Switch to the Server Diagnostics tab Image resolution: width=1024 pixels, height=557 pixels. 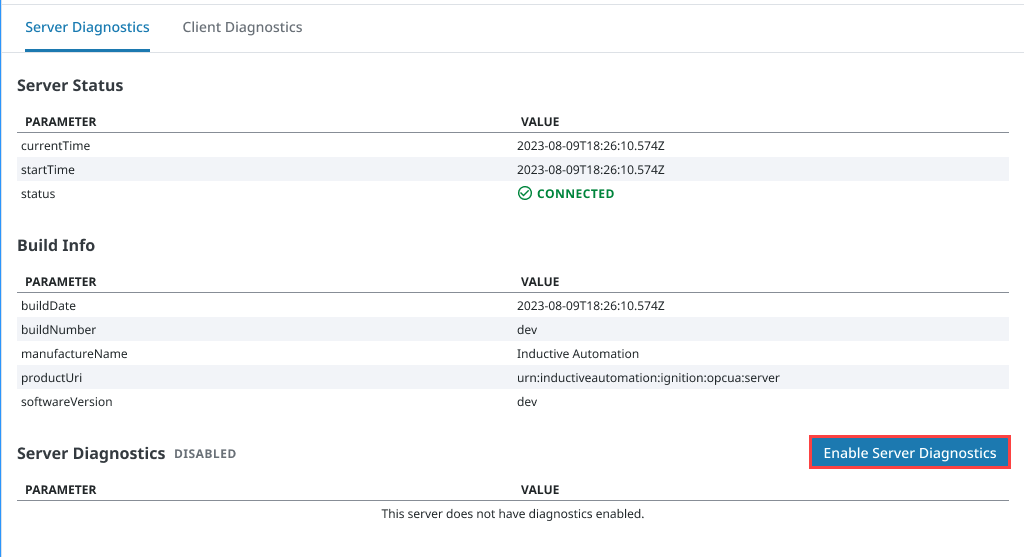pos(87,27)
